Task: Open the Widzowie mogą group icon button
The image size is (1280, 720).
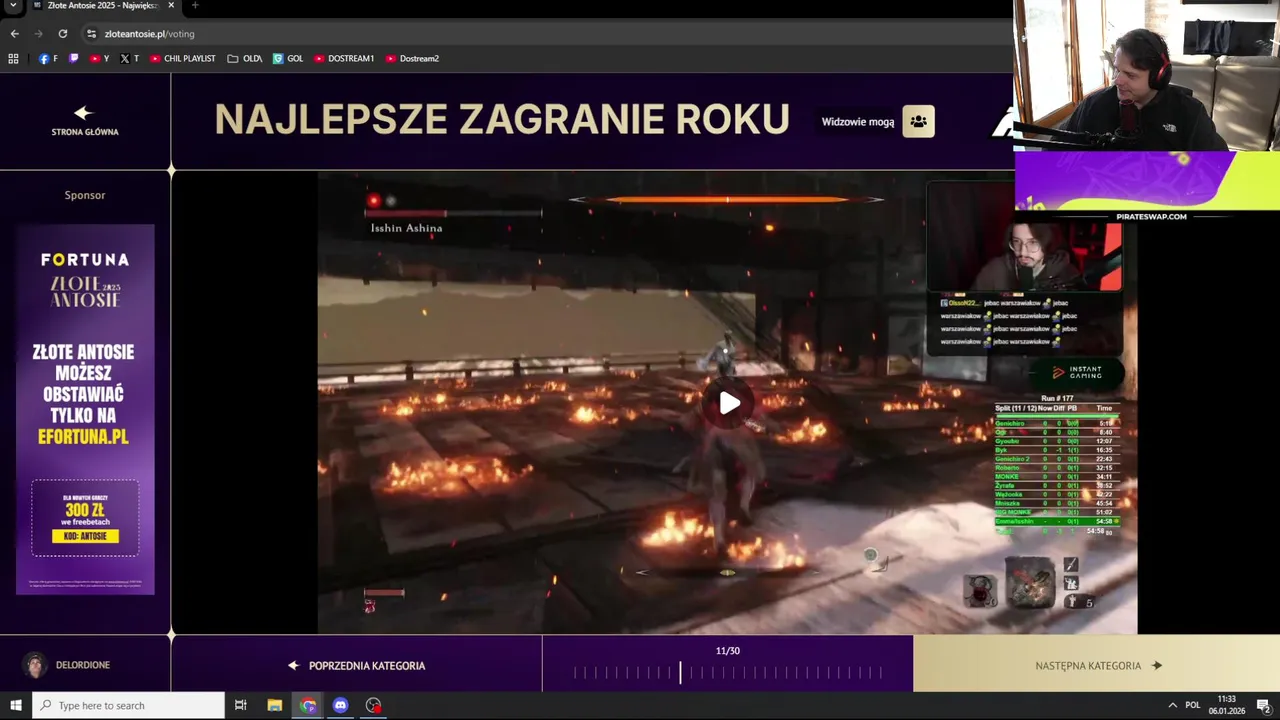Action: (x=918, y=121)
